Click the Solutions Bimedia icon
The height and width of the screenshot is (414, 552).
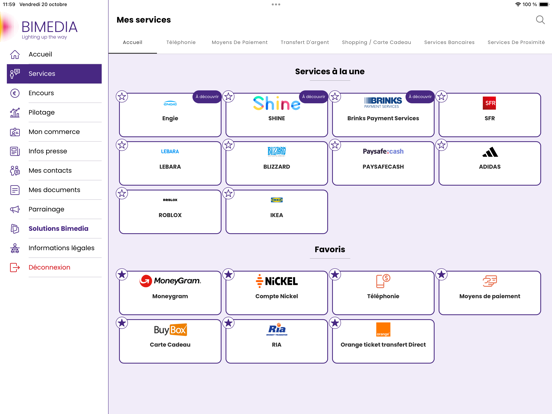click(15, 229)
